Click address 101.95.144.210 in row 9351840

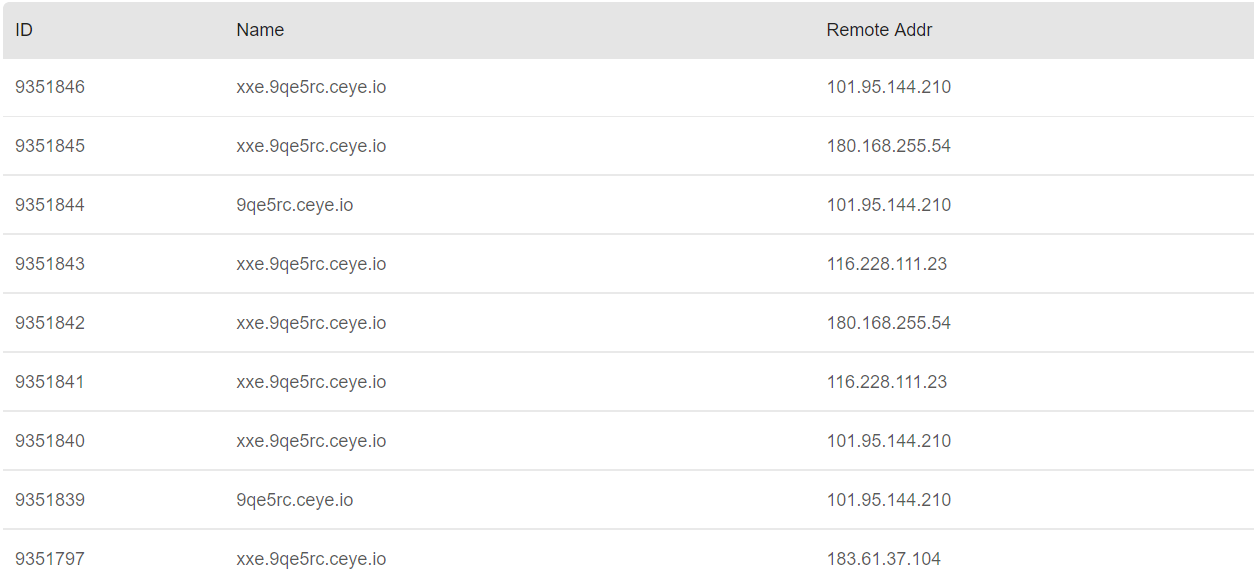(x=889, y=441)
